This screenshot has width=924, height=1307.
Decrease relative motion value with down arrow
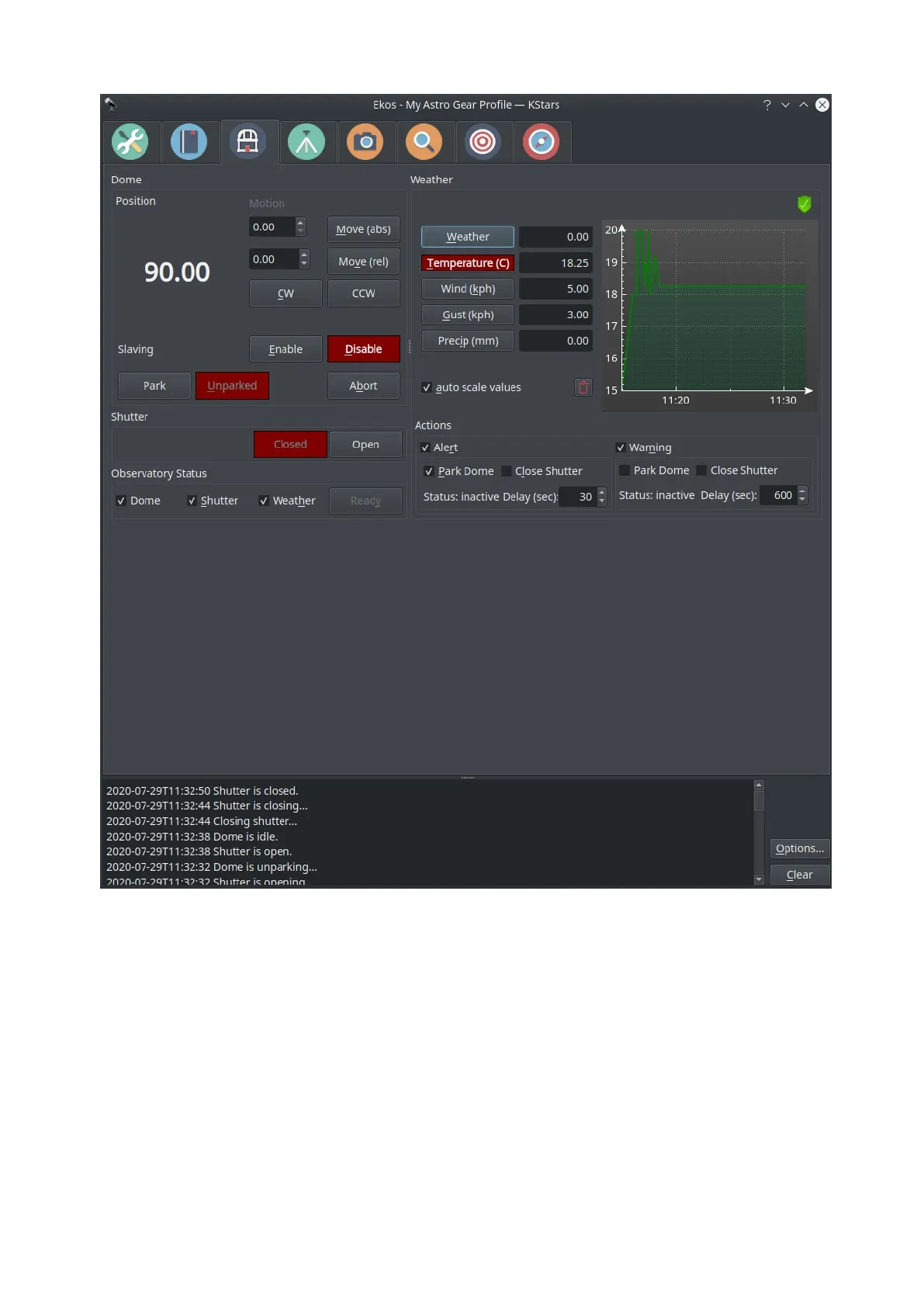[x=304, y=264]
